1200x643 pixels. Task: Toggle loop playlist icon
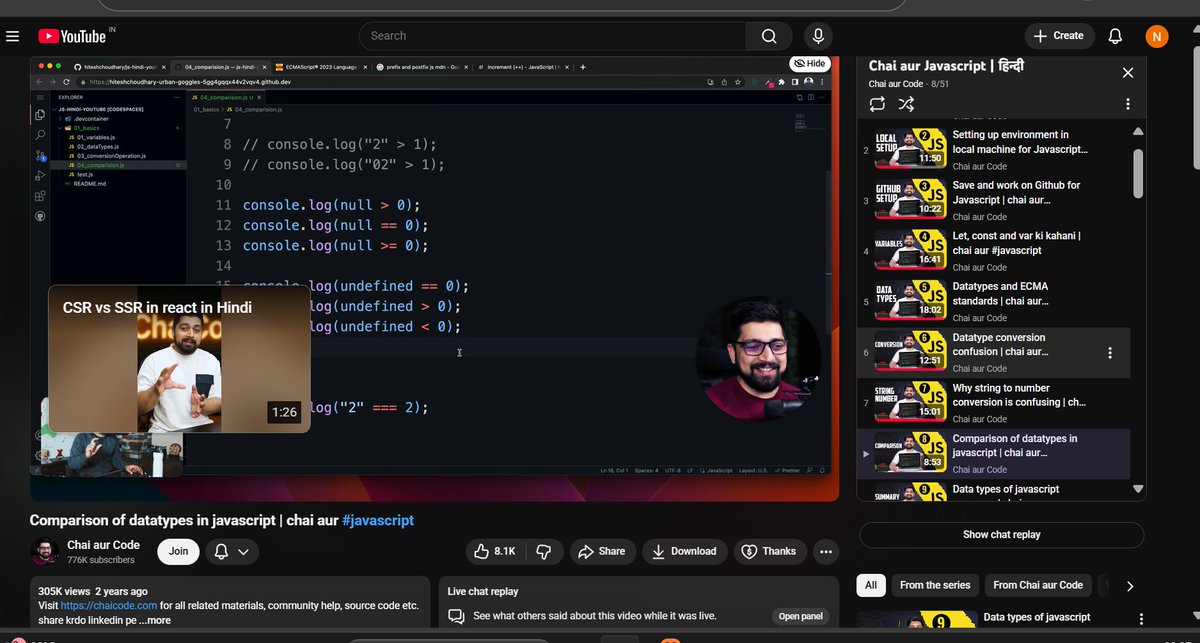coord(877,104)
